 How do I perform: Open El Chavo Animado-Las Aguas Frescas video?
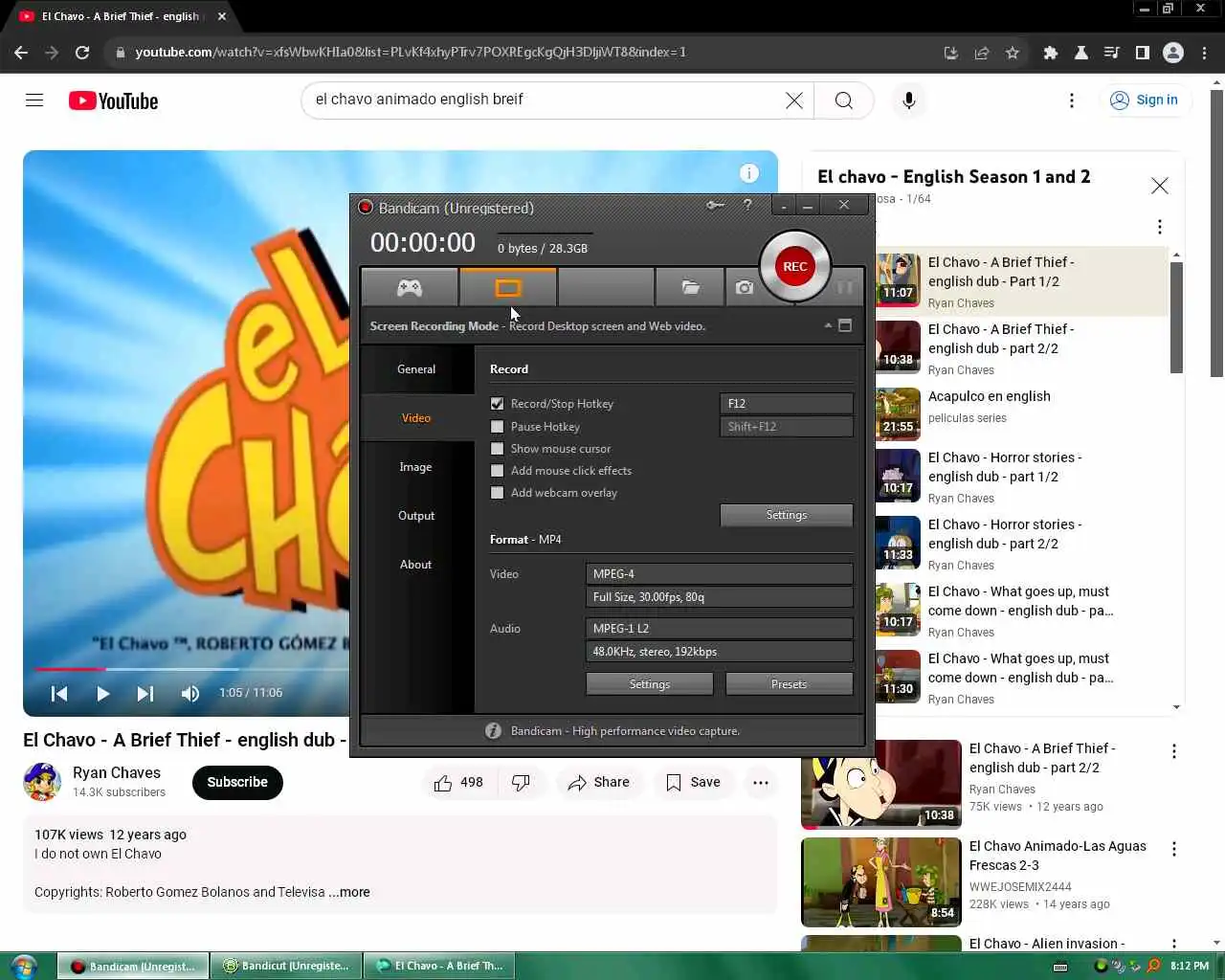[1058, 856]
